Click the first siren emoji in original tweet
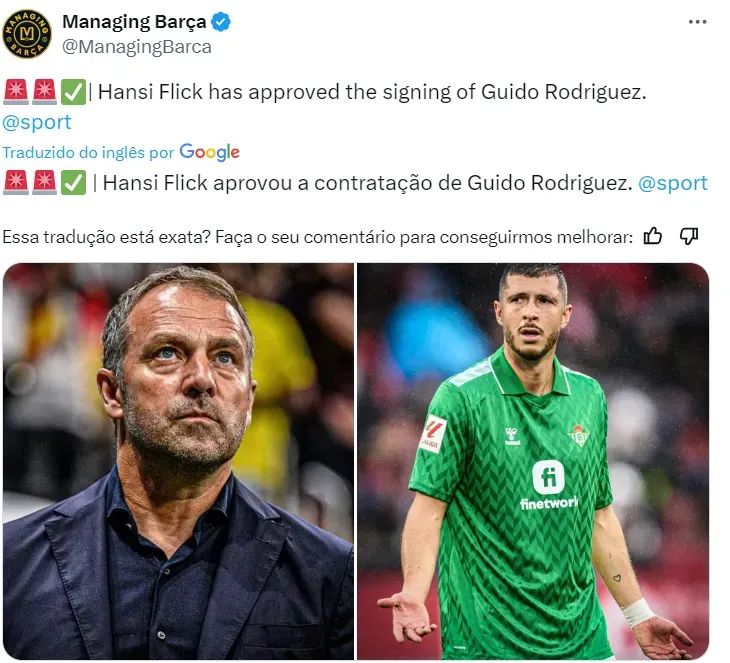The image size is (730, 663). 16,93
